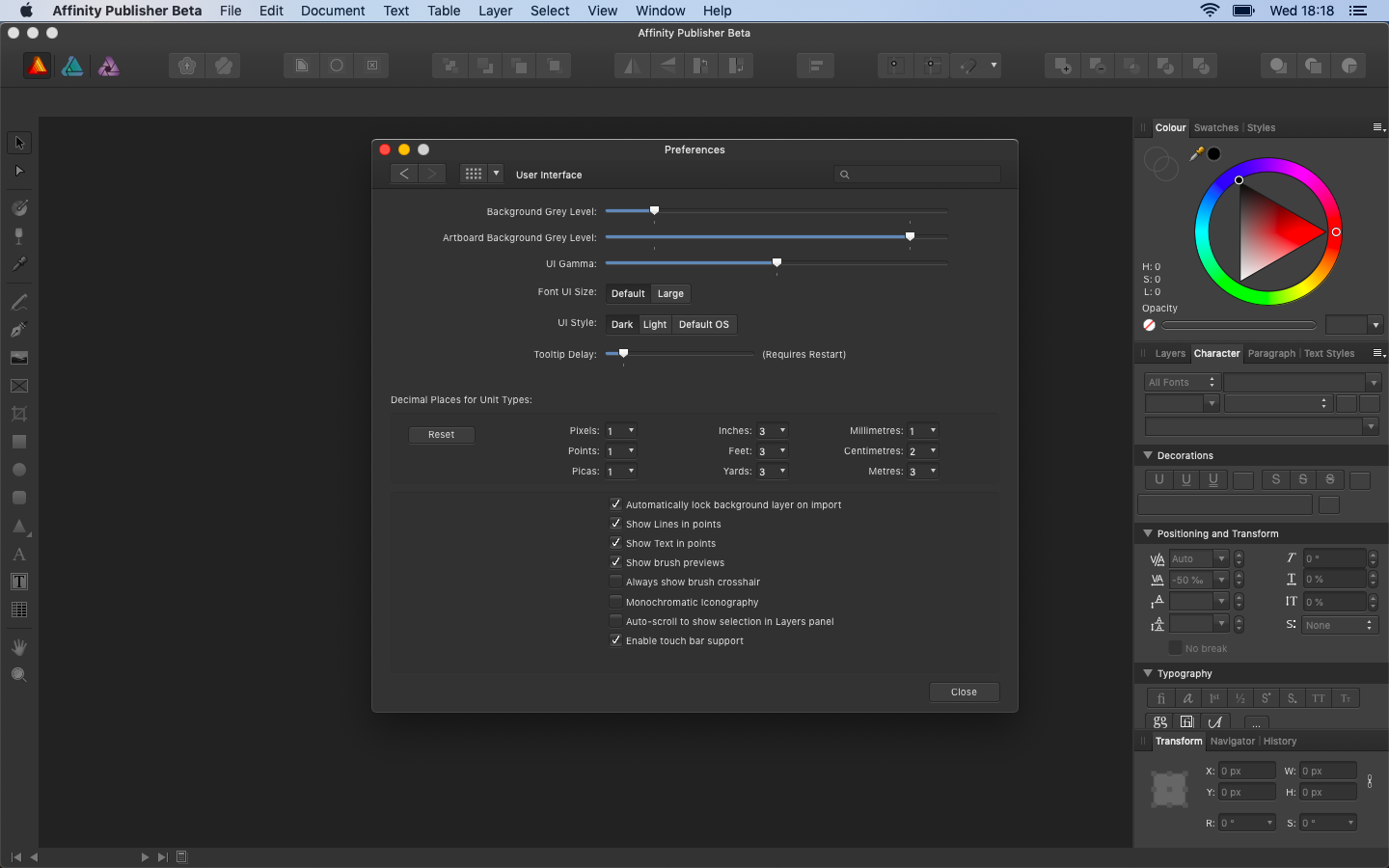Screen dimensions: 1389x868
Task: Click the UI Gamma slider handle
Action: tap(776, 262)
